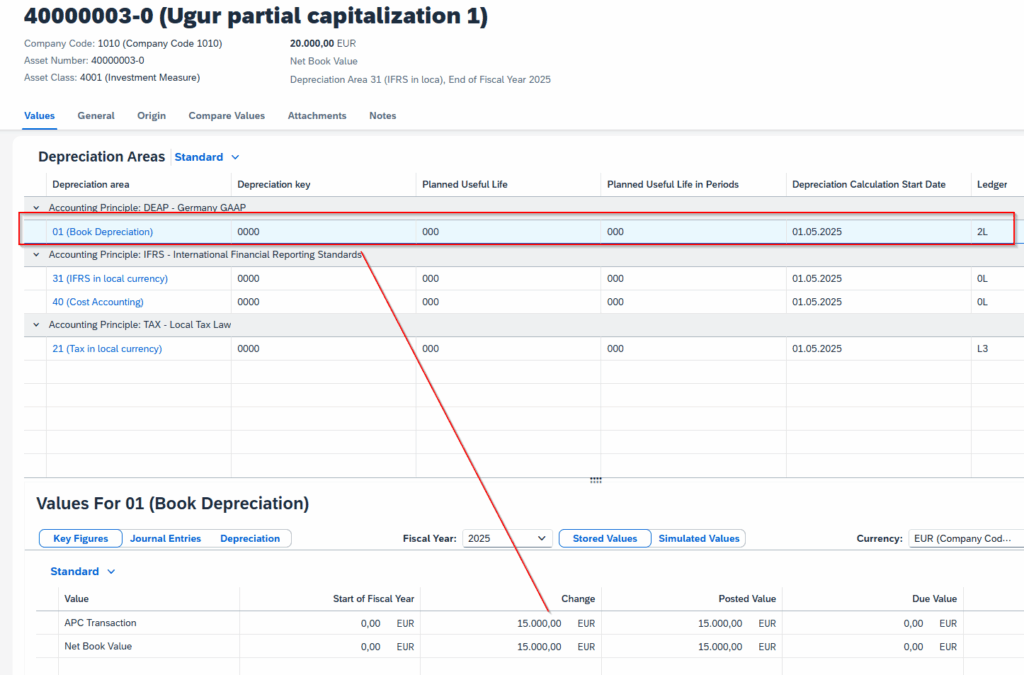
Task: Switch to the General tab
Action: tap(96, 116)
